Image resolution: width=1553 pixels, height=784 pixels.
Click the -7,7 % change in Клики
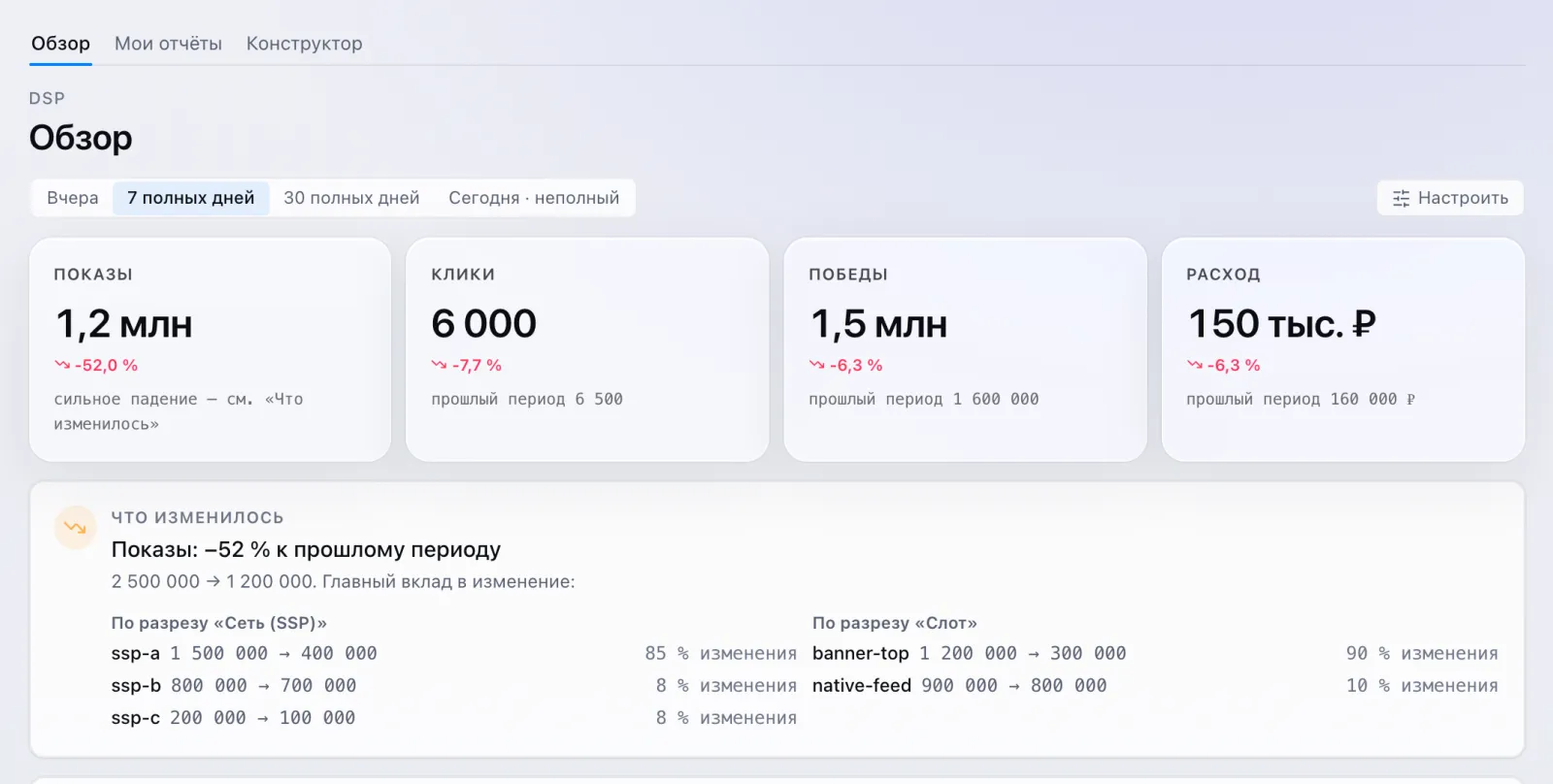click(477, 365)
